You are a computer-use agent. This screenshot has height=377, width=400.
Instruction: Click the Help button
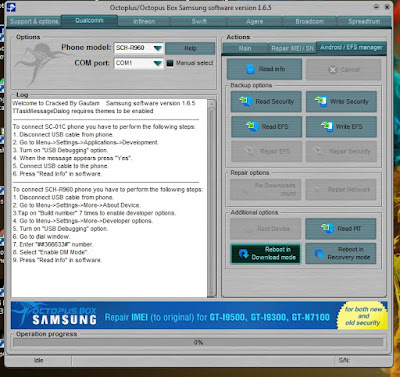[190, 48]
